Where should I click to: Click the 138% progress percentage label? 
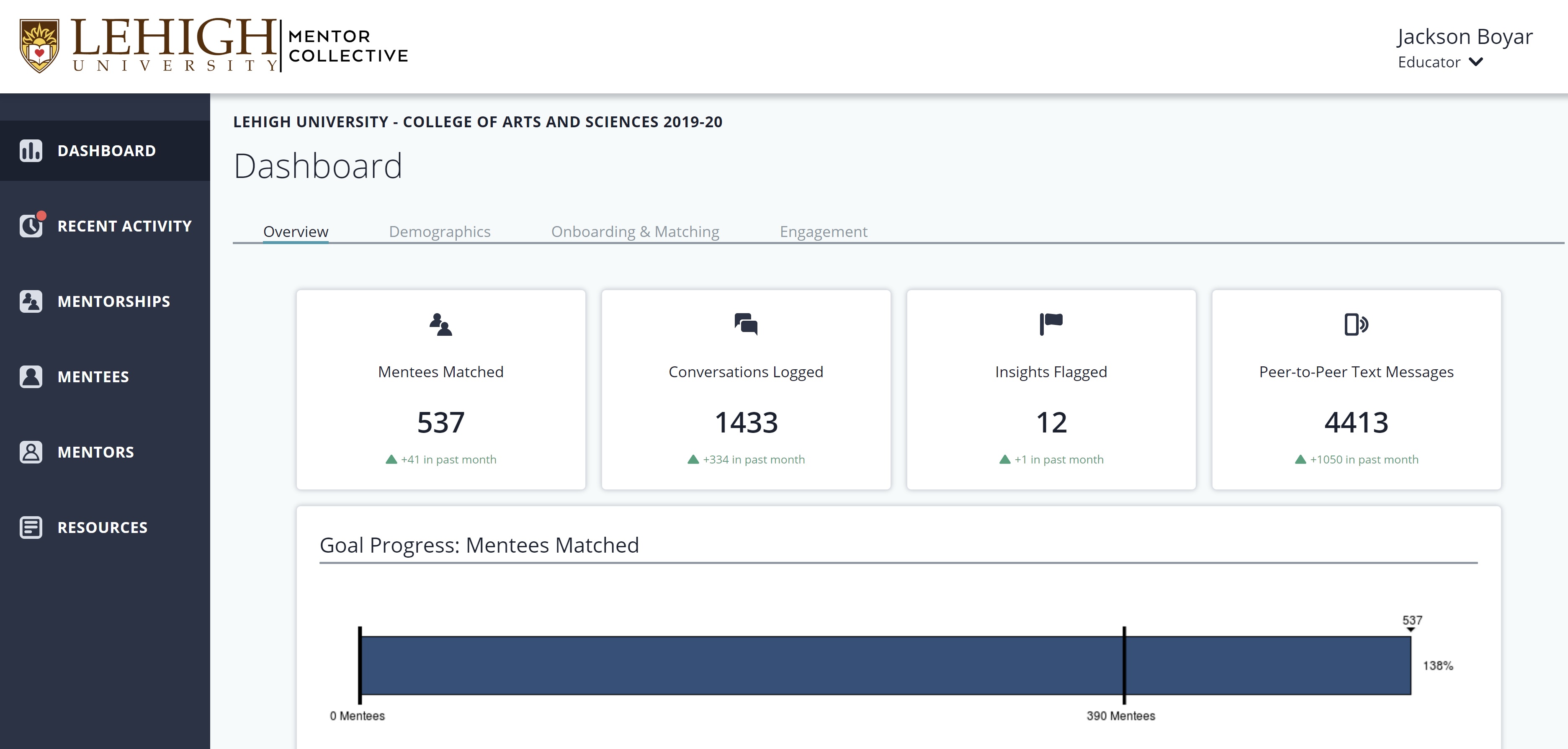pyautogui.click(x=1438, y=666)
